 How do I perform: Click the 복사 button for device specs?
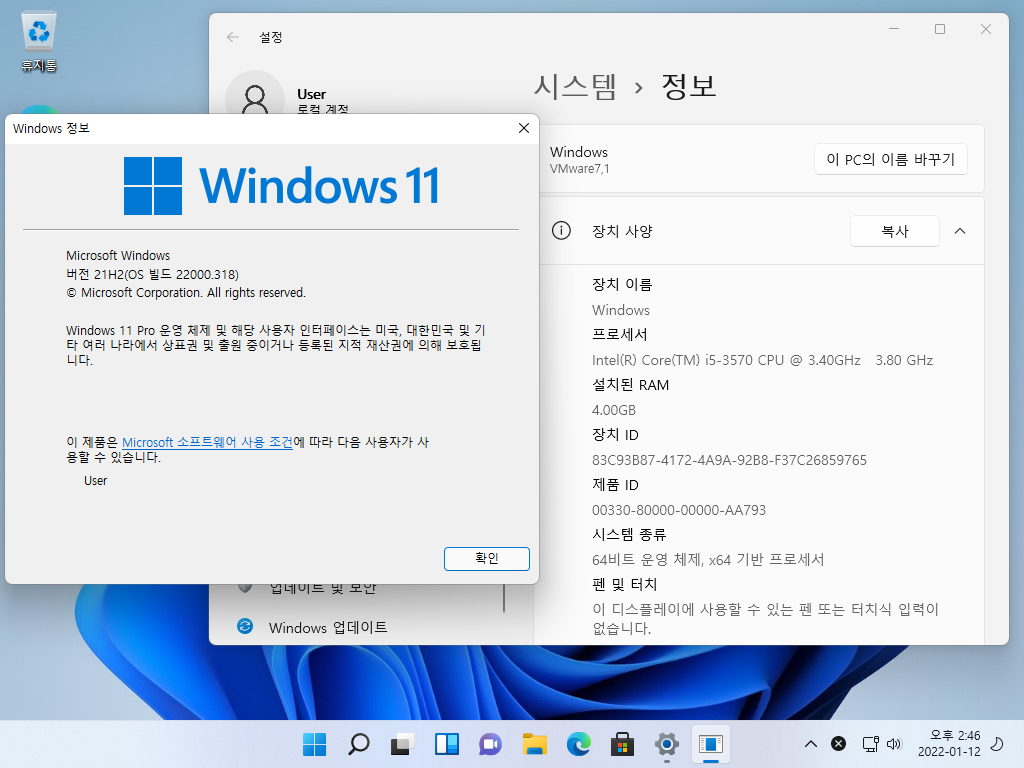point(895,231)
